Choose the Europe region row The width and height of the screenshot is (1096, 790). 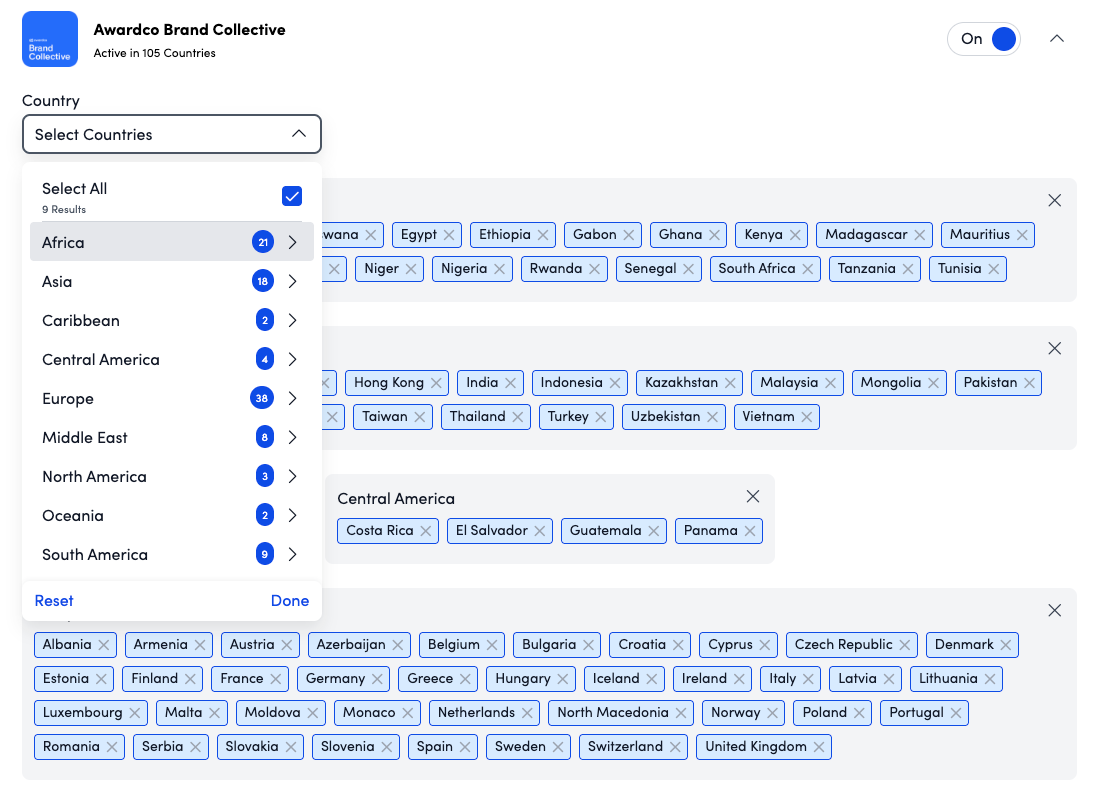[x=172, y=398]
